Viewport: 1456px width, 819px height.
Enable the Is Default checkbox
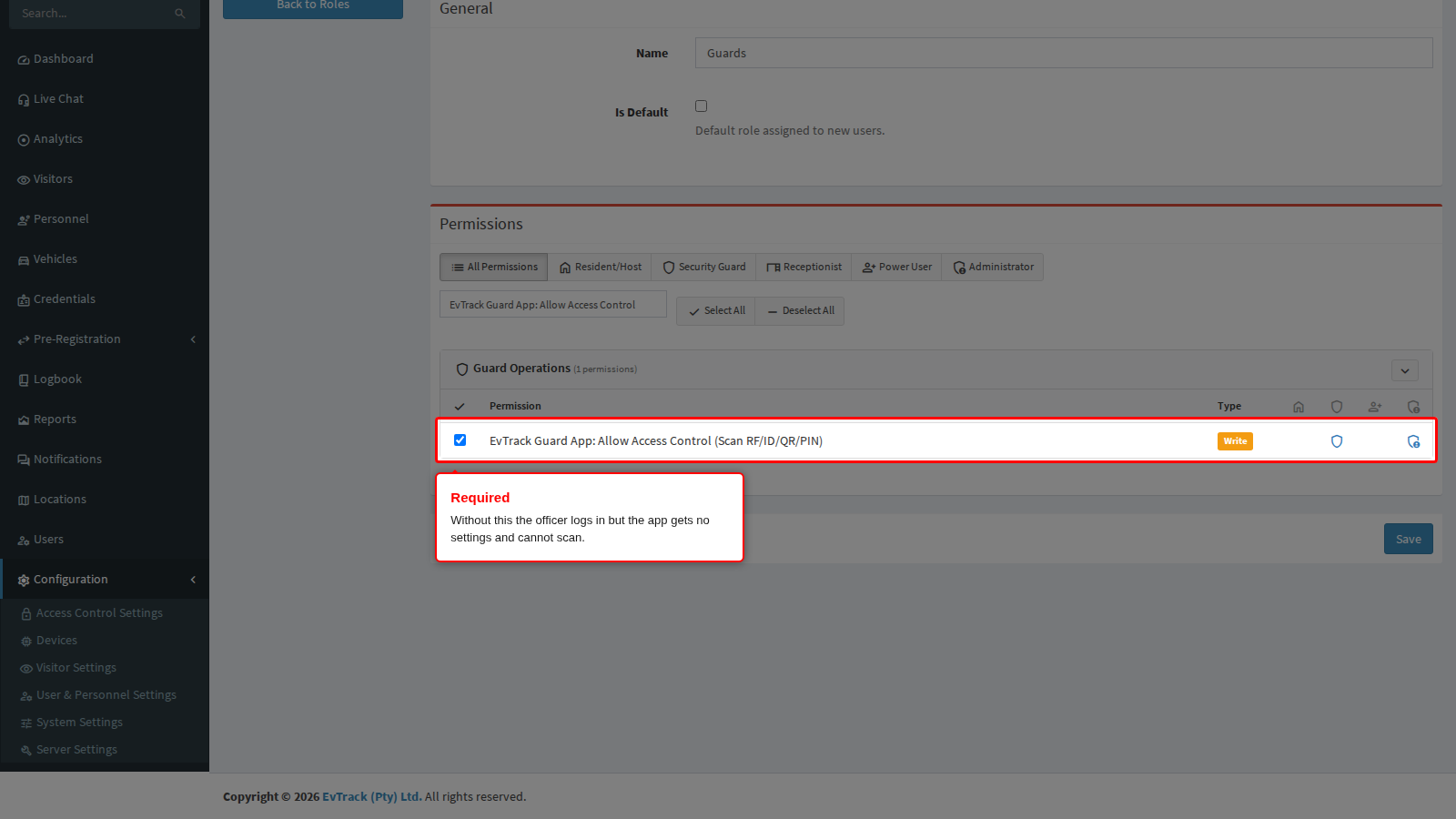coord(702,106)
